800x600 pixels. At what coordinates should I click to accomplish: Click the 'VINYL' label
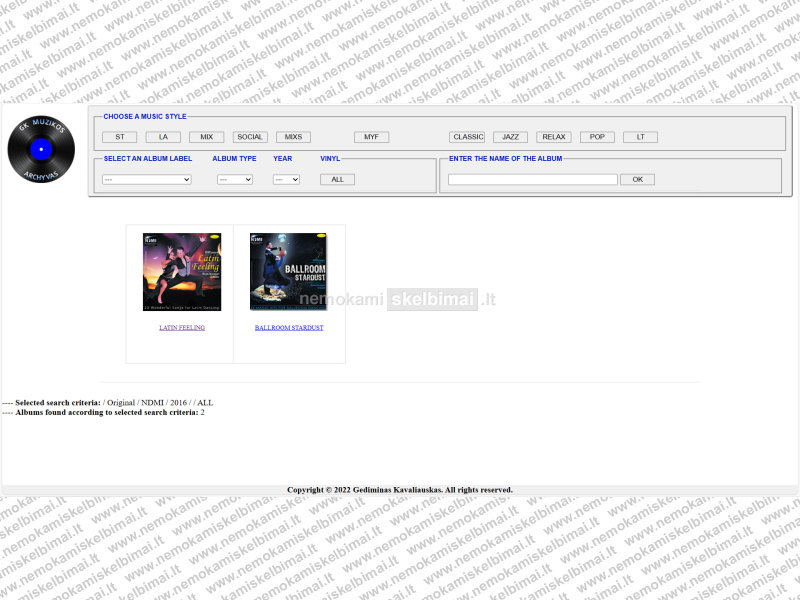pyautogui.click(x=330, y=159)
